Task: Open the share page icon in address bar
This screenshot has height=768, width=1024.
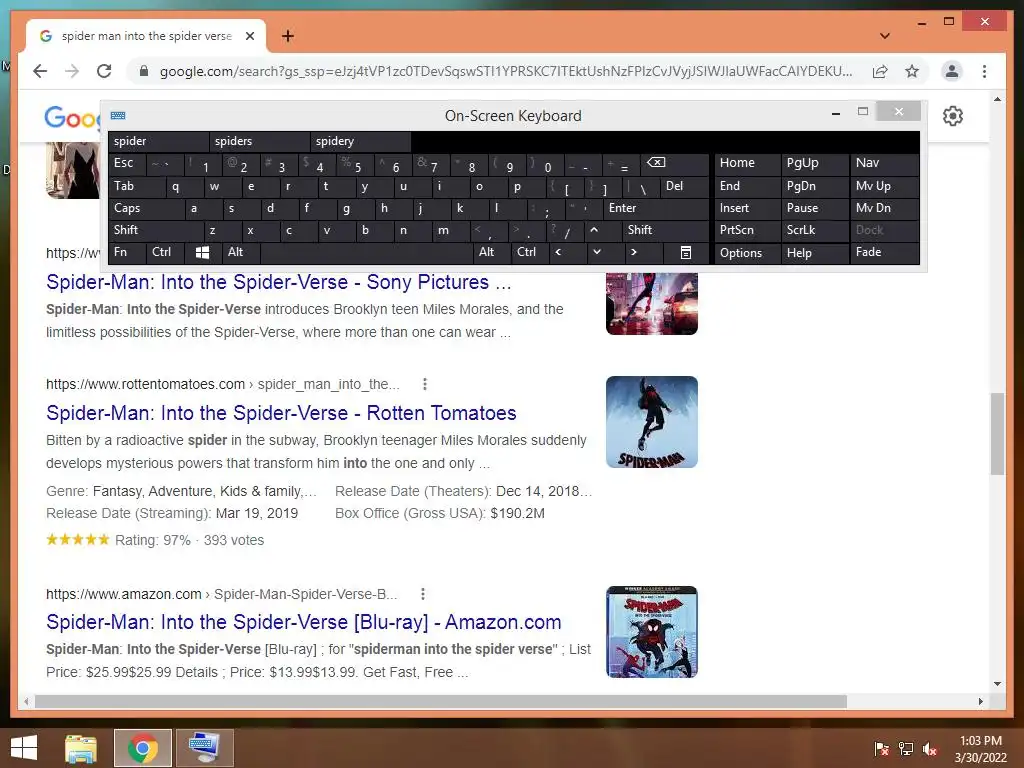Action: pyautogui.click(x=880, y=71)
